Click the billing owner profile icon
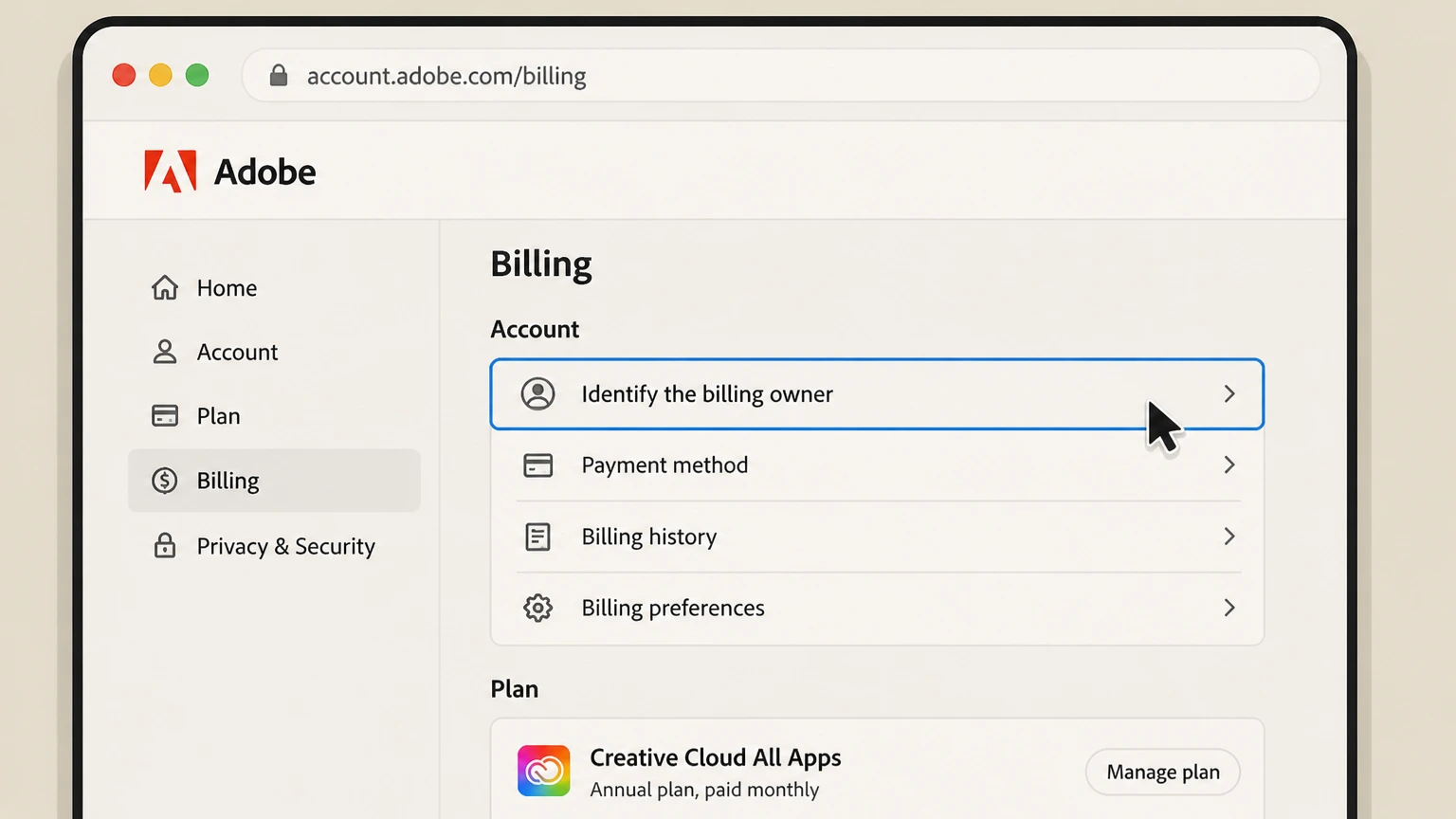Screen dimensions: 1456x819 tap(537, 393)
